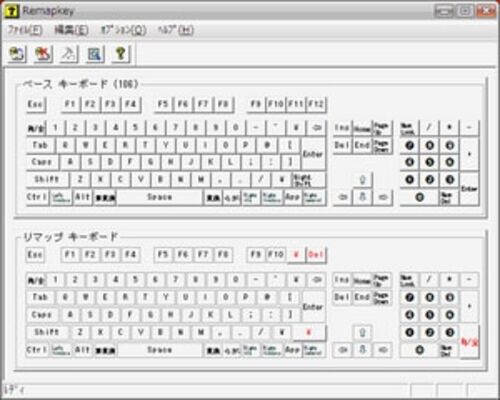Select the App key on the base keyboard
Screen dimensions: 500x400
point(293,197)
